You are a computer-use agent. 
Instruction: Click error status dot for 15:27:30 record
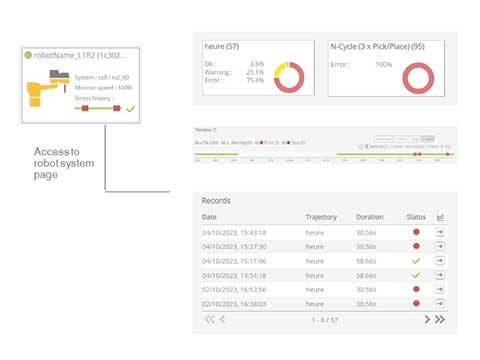pyautogui.click(x=416, y=246)
